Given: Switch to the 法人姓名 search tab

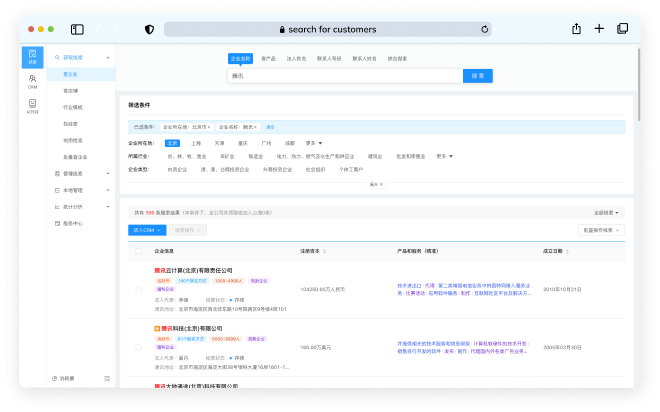Looking at the screenshot, I should 296,58.
